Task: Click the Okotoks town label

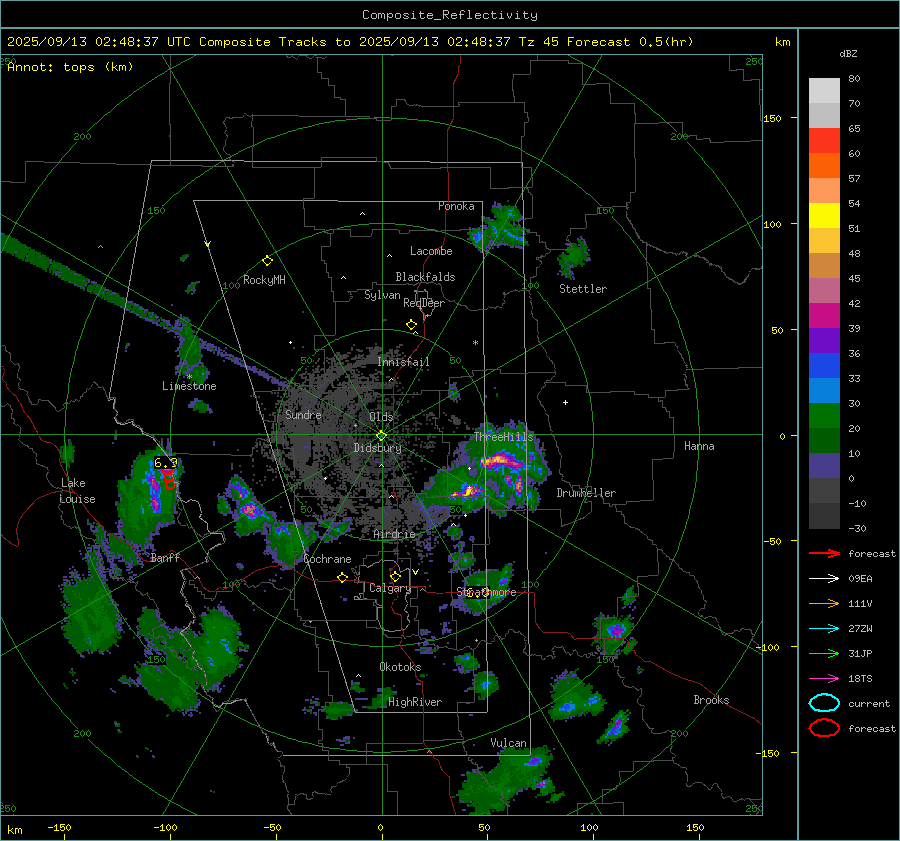Action: [400, 667]
